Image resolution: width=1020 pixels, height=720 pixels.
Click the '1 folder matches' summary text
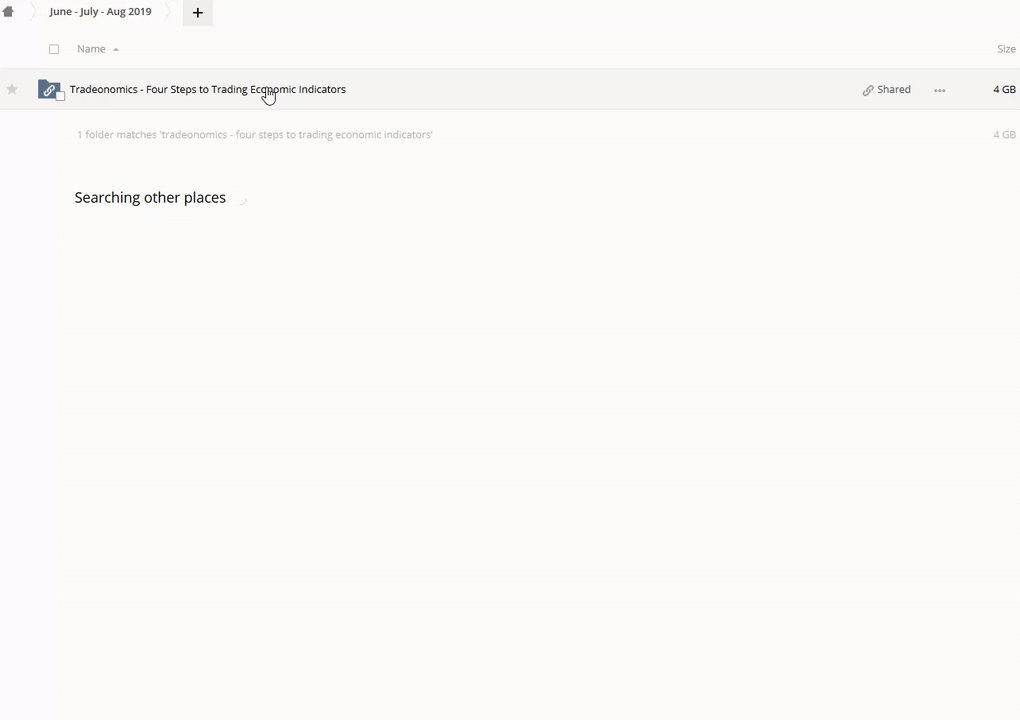[254, 135]
